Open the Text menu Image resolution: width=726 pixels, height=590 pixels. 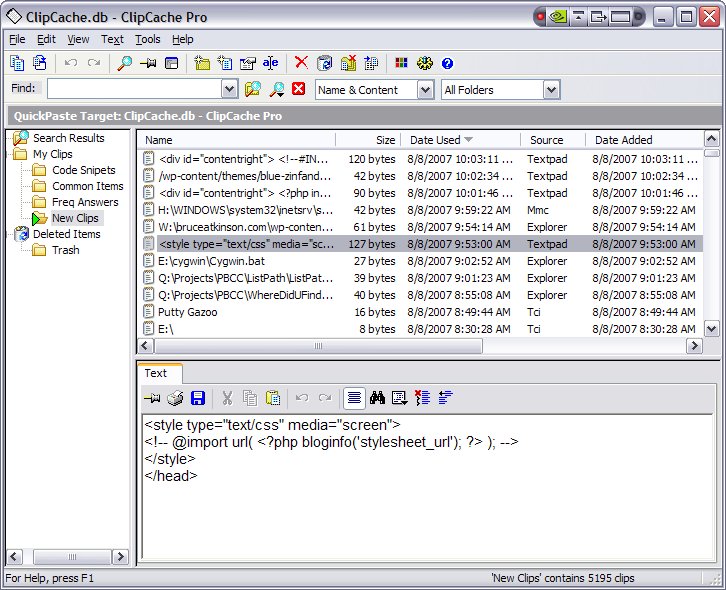(x=113, y=39)
